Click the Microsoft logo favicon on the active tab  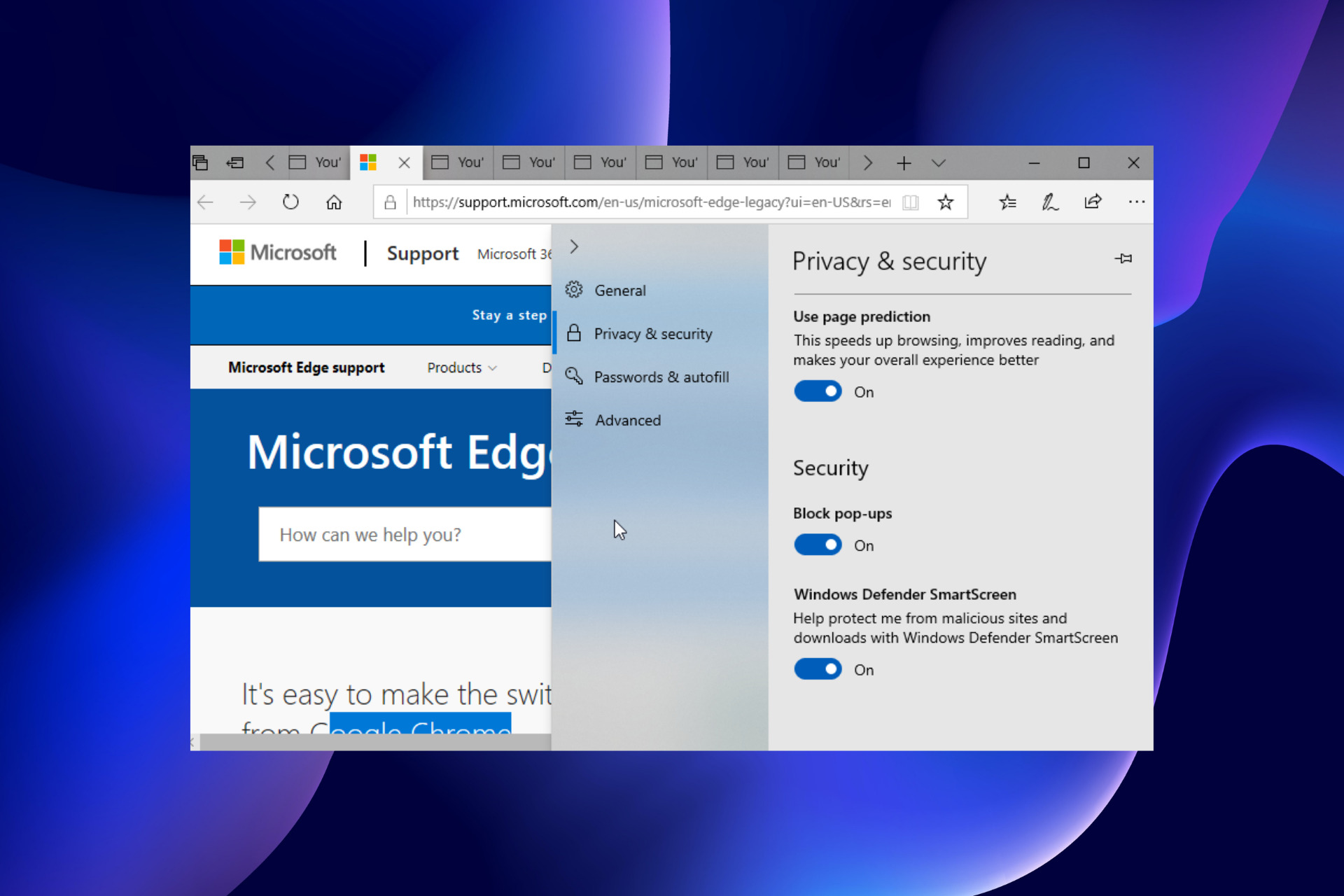tap(368, 162)
